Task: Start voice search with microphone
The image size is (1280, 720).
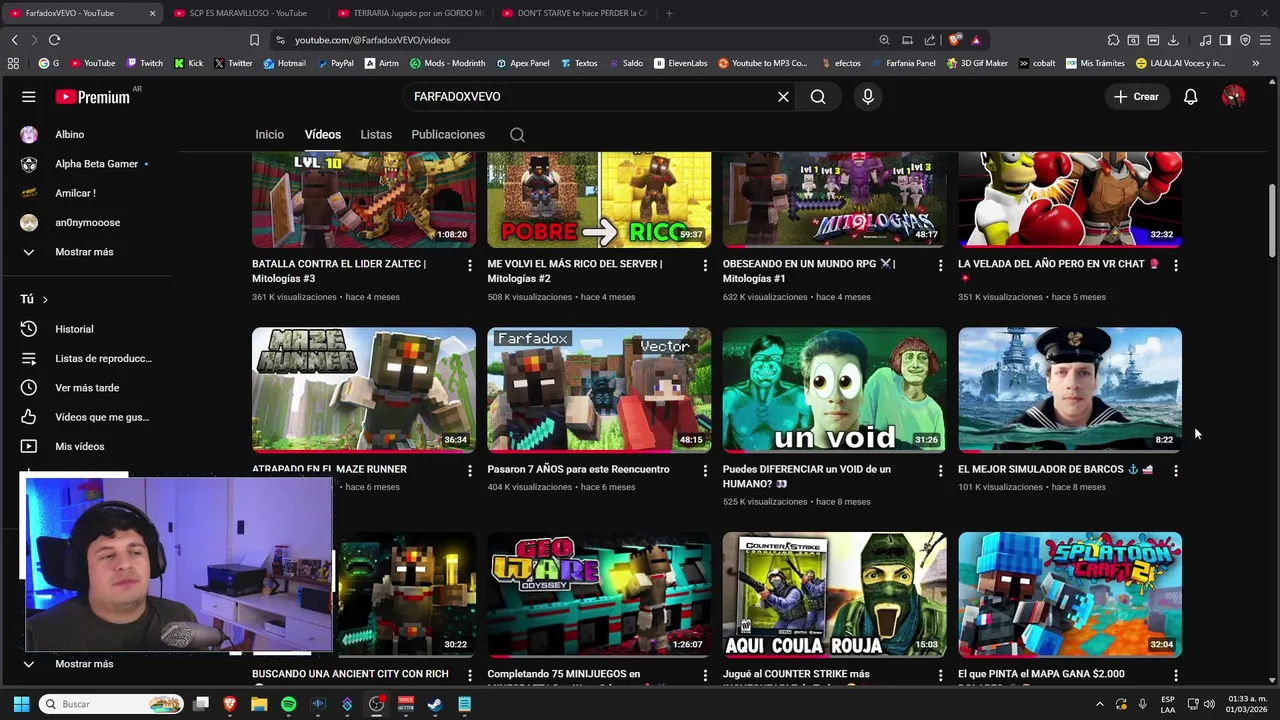Action: tap(868, 97)
